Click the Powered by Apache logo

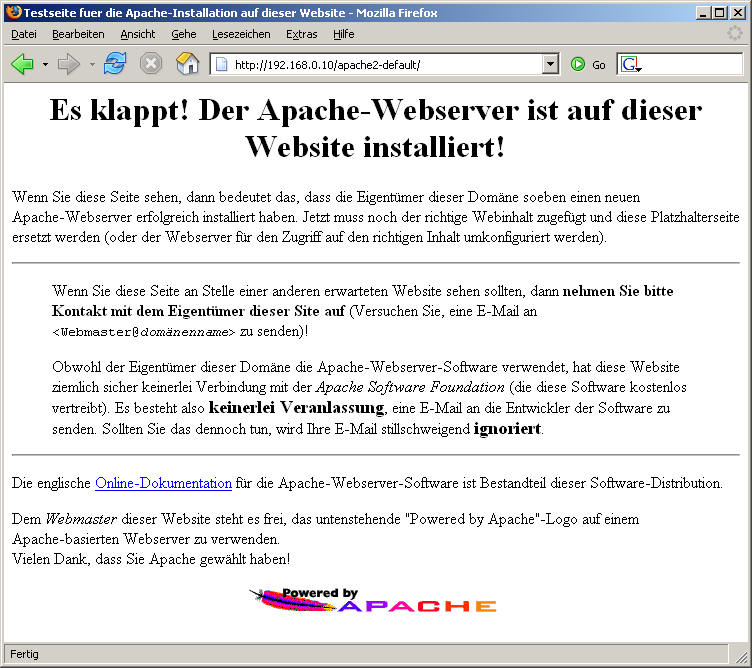pyautogui.click(x=373, y=600)
